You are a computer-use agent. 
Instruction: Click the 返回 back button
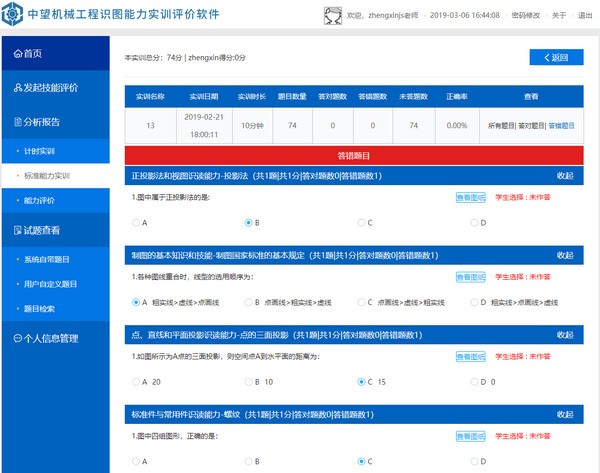tap(556, 57)
